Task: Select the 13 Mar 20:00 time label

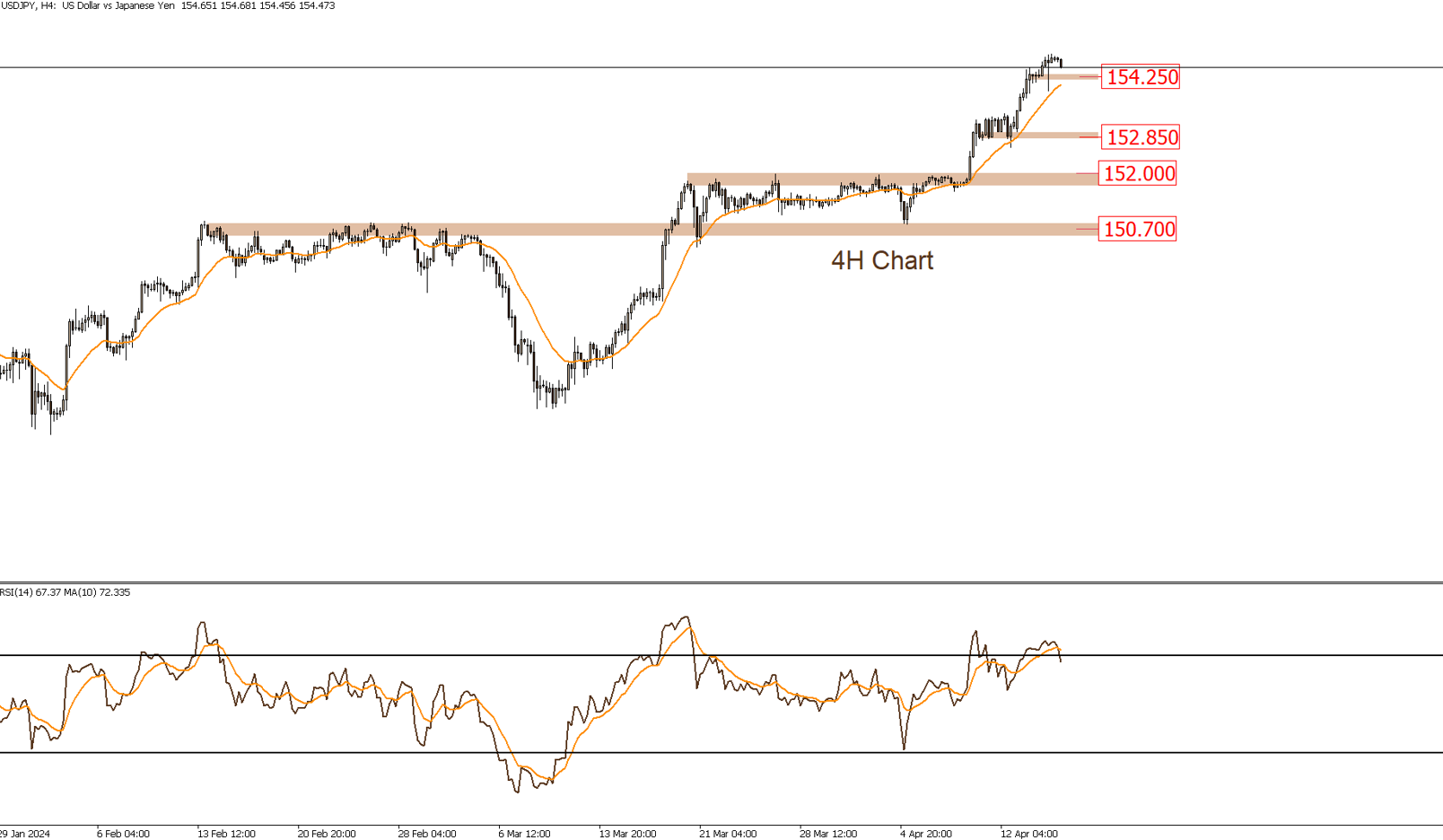Action: (x=627, y=834)
